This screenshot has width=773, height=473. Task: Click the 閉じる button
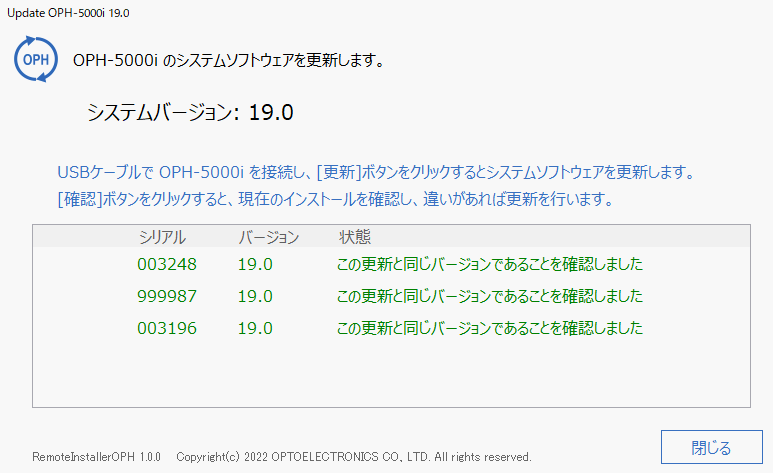pos(711,447)
